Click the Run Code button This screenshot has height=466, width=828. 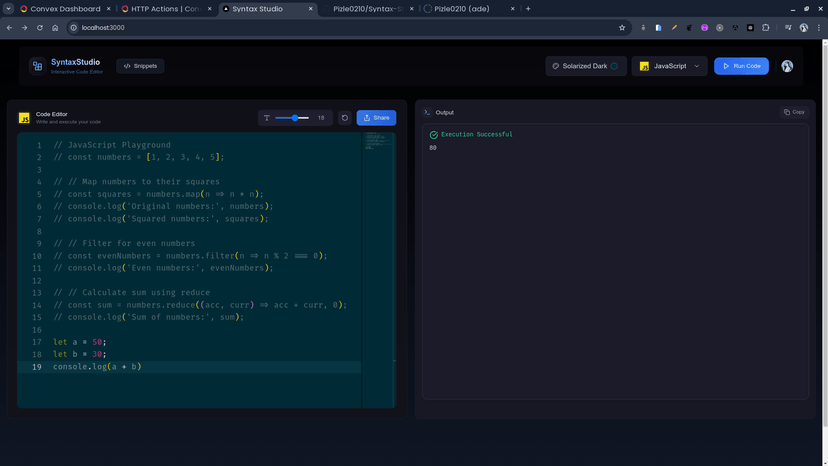click(x=741, y=66)
